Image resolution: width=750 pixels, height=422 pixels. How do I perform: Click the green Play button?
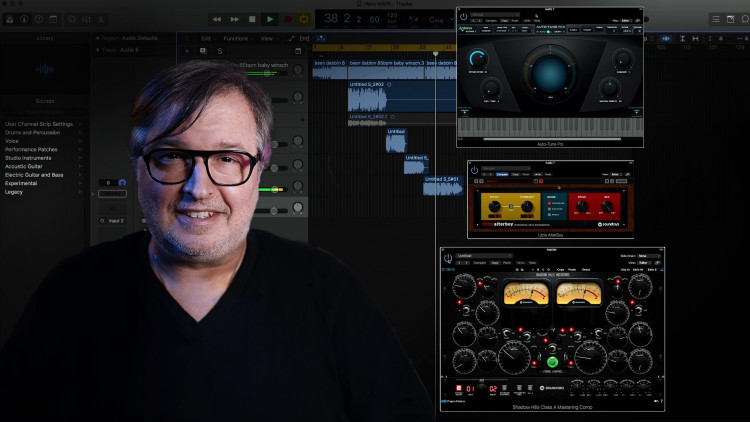[270, 19]
